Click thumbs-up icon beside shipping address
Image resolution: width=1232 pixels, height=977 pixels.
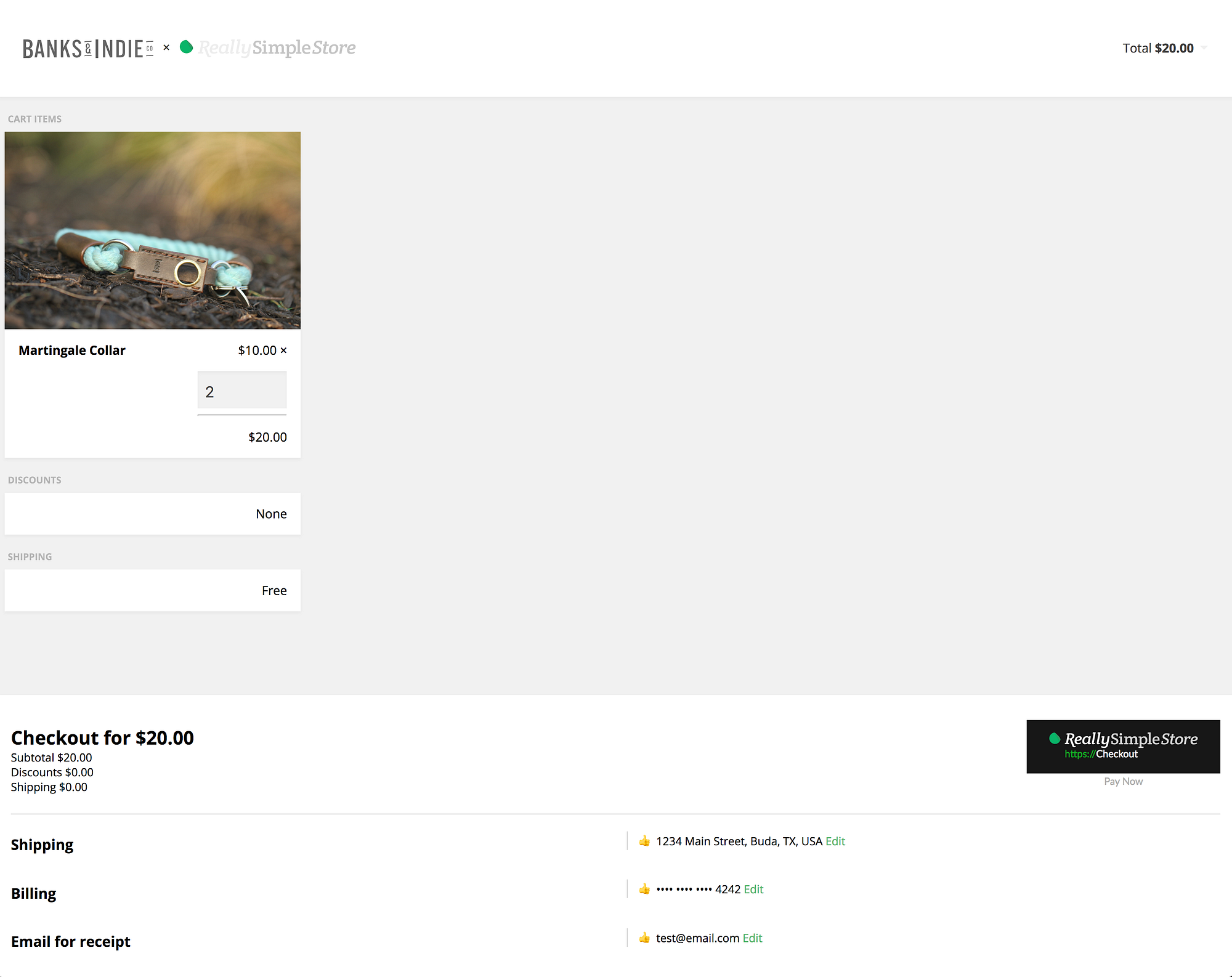coord(644,841)
